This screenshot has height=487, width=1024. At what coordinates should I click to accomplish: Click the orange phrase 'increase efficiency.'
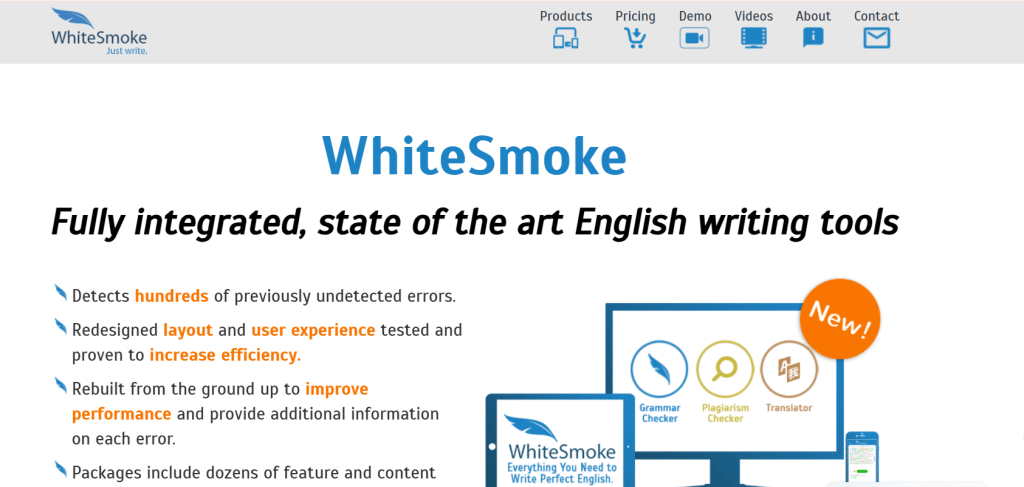[225, 355]
